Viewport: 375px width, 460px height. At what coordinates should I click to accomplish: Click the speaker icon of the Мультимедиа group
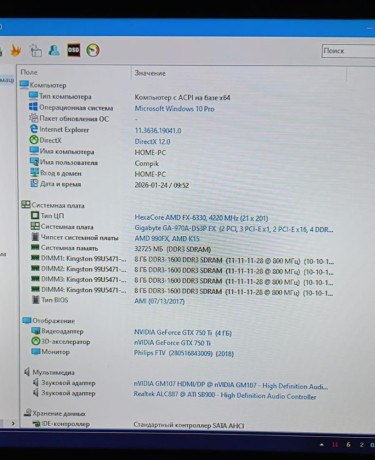click(x=27, y=372)
